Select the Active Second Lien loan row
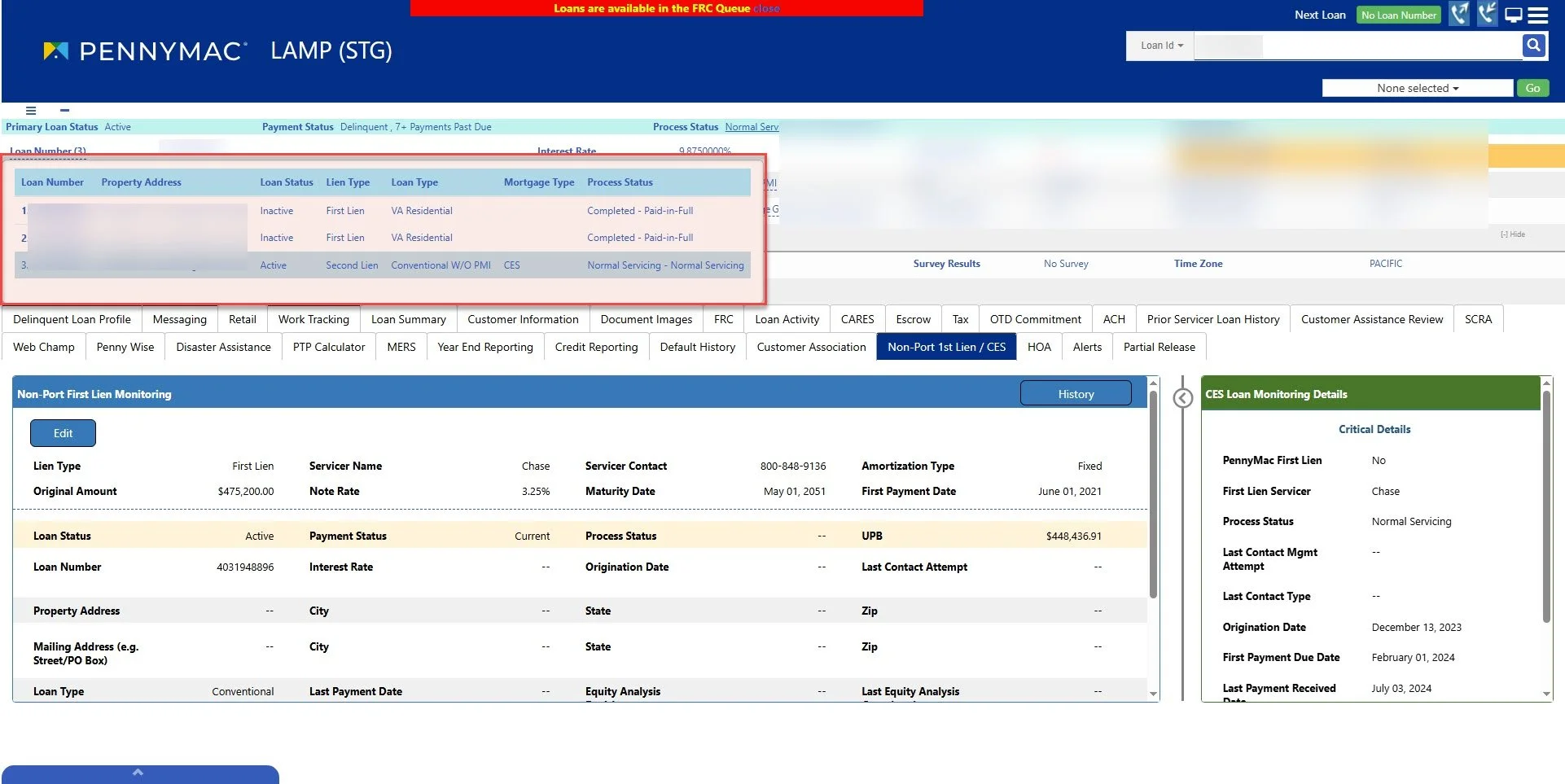This screenshot has width=1565, height=784. 383,265
